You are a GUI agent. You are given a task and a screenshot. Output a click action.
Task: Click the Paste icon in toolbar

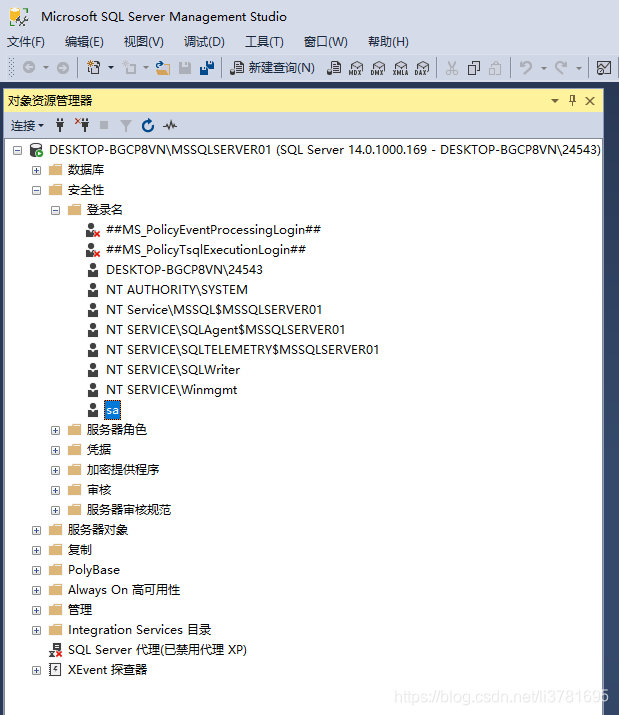click(495, 68)
